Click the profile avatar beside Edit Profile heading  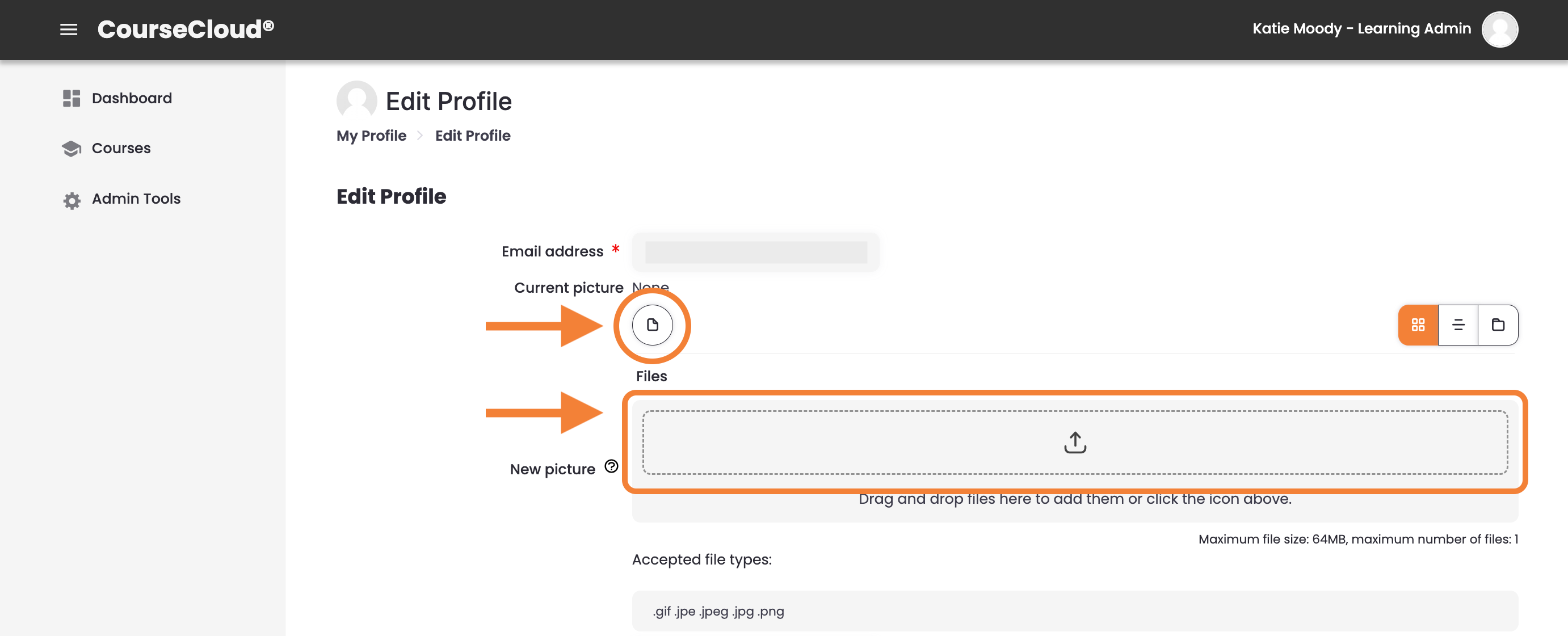point(357,100)
